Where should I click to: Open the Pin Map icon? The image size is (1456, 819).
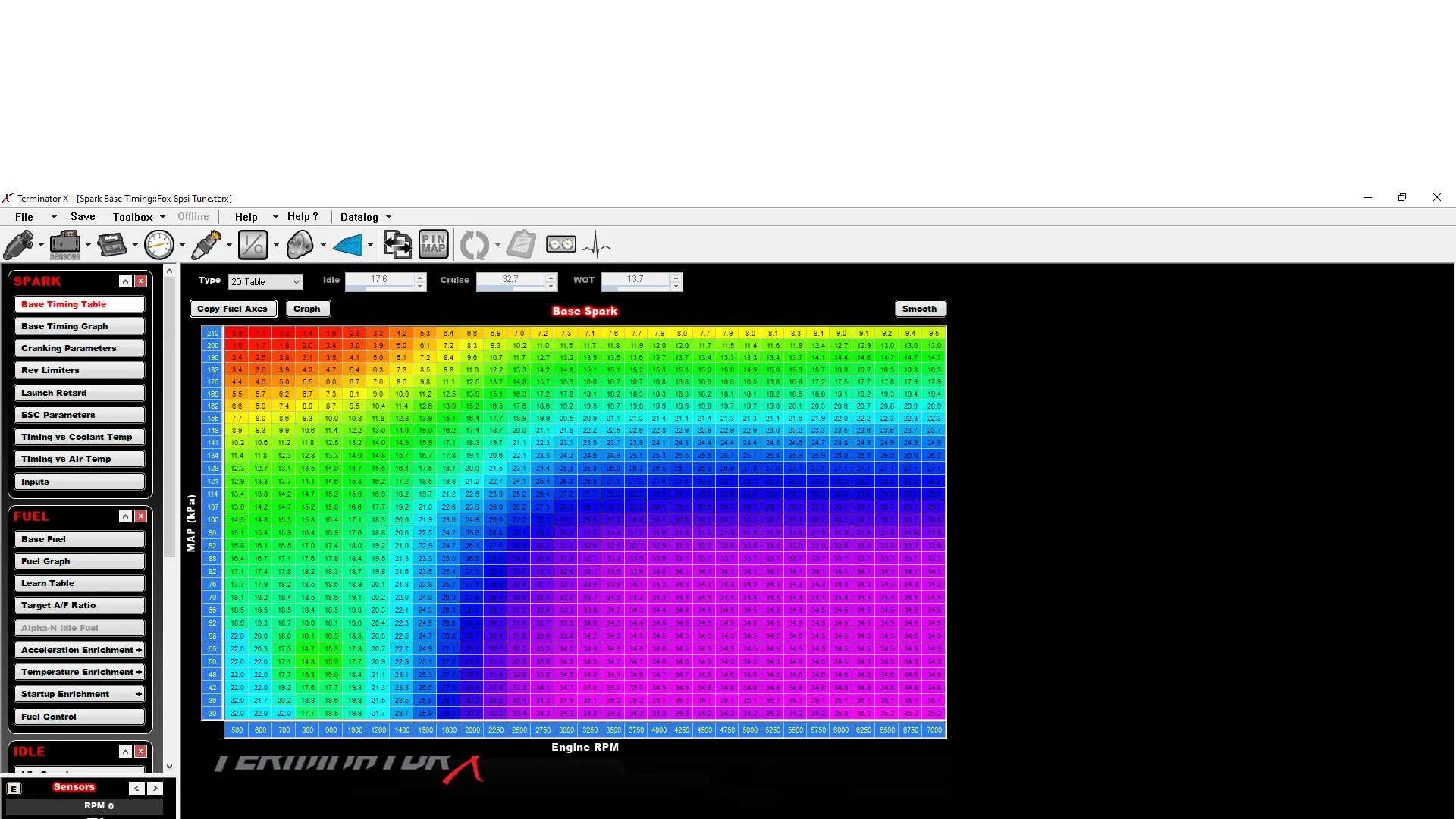pos(434,245)
